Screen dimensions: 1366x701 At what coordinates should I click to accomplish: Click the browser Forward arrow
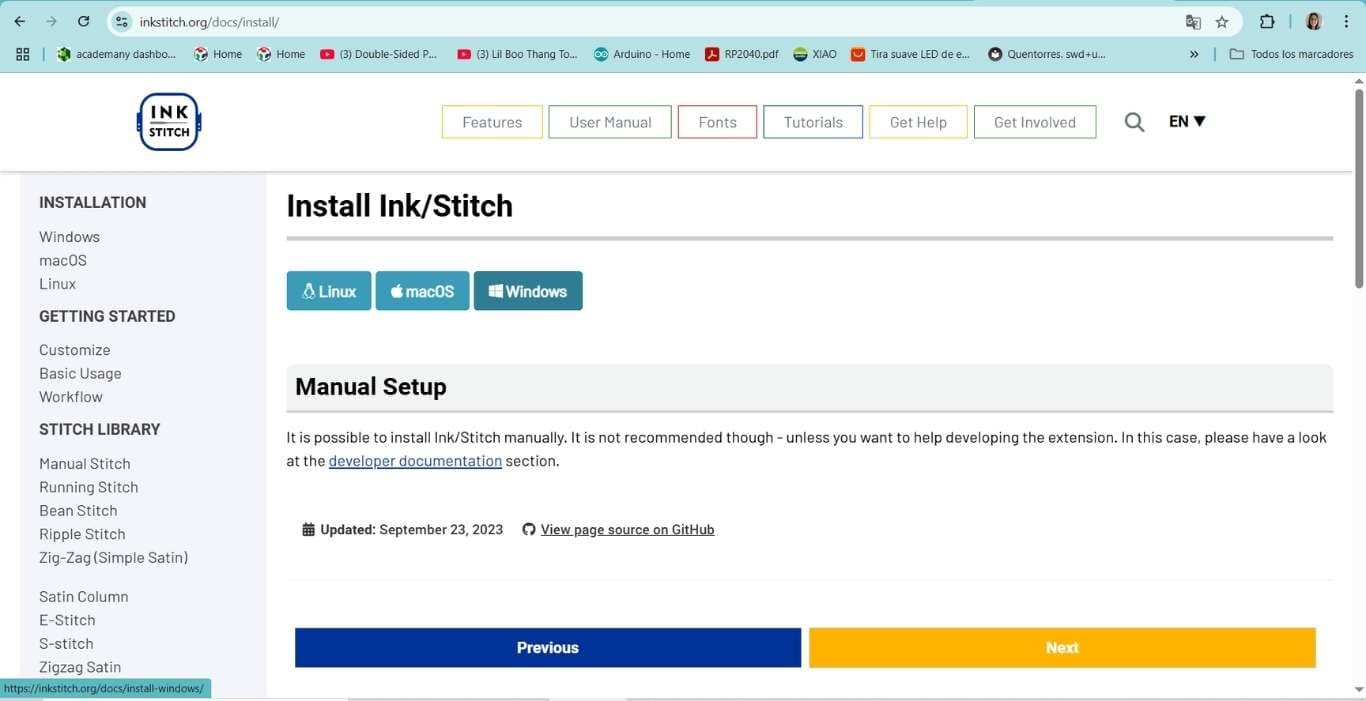point(51,21)
